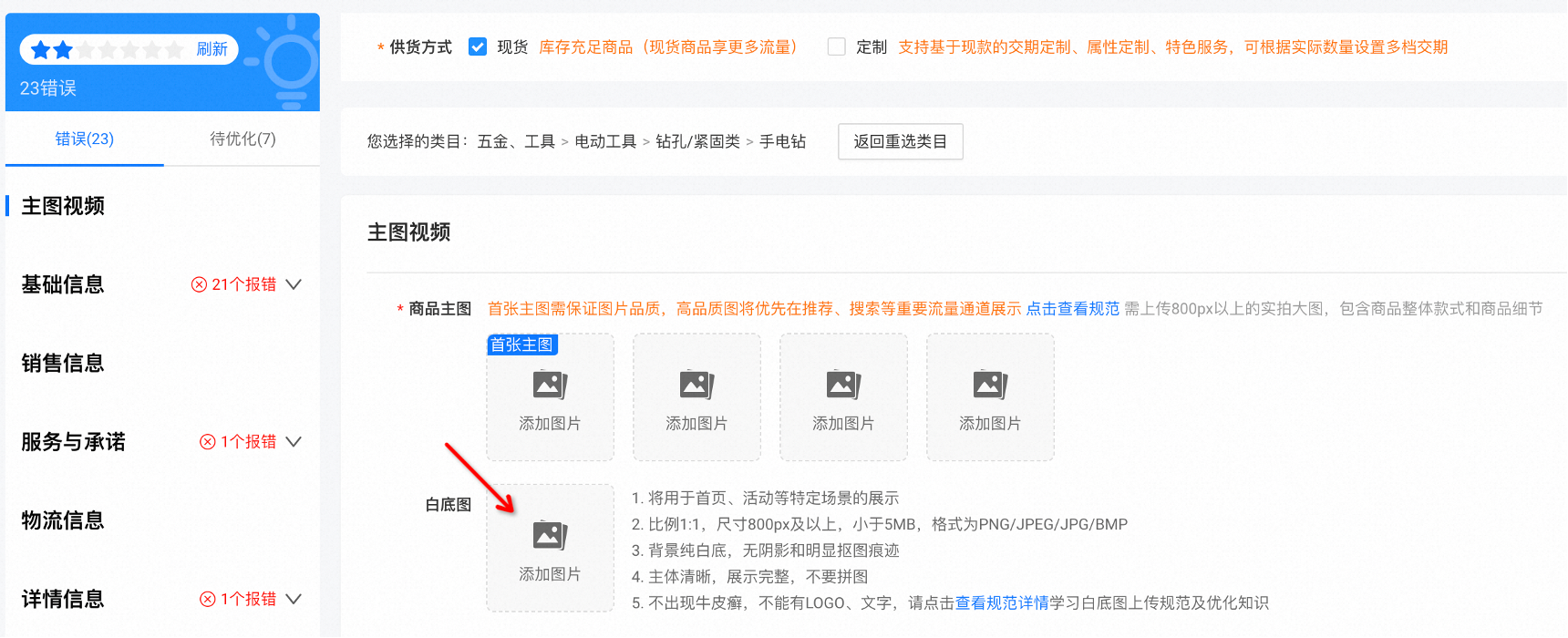Expand the 详情信息 error chevron

click(294, 599)
